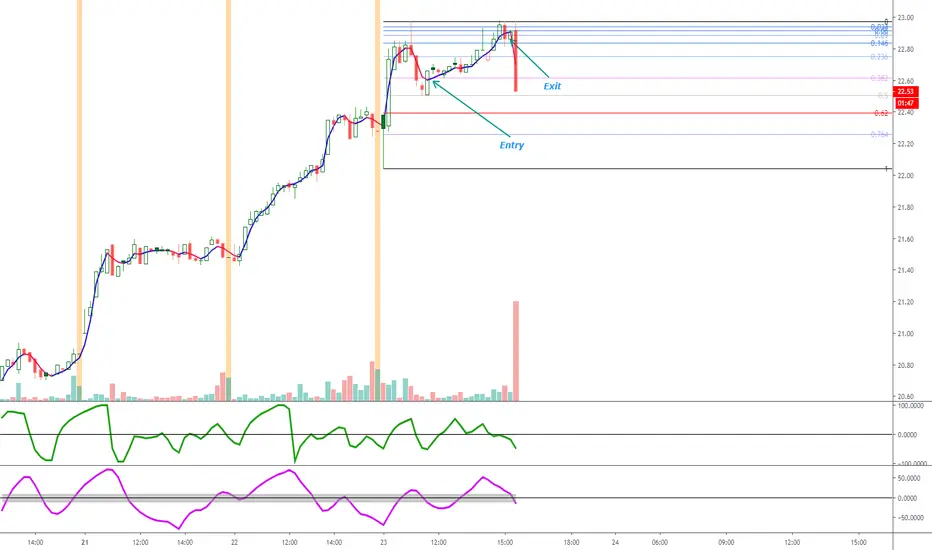Click the 23.00 price axis label
Screen dimensions: 932x550
[x=906, y=18]
